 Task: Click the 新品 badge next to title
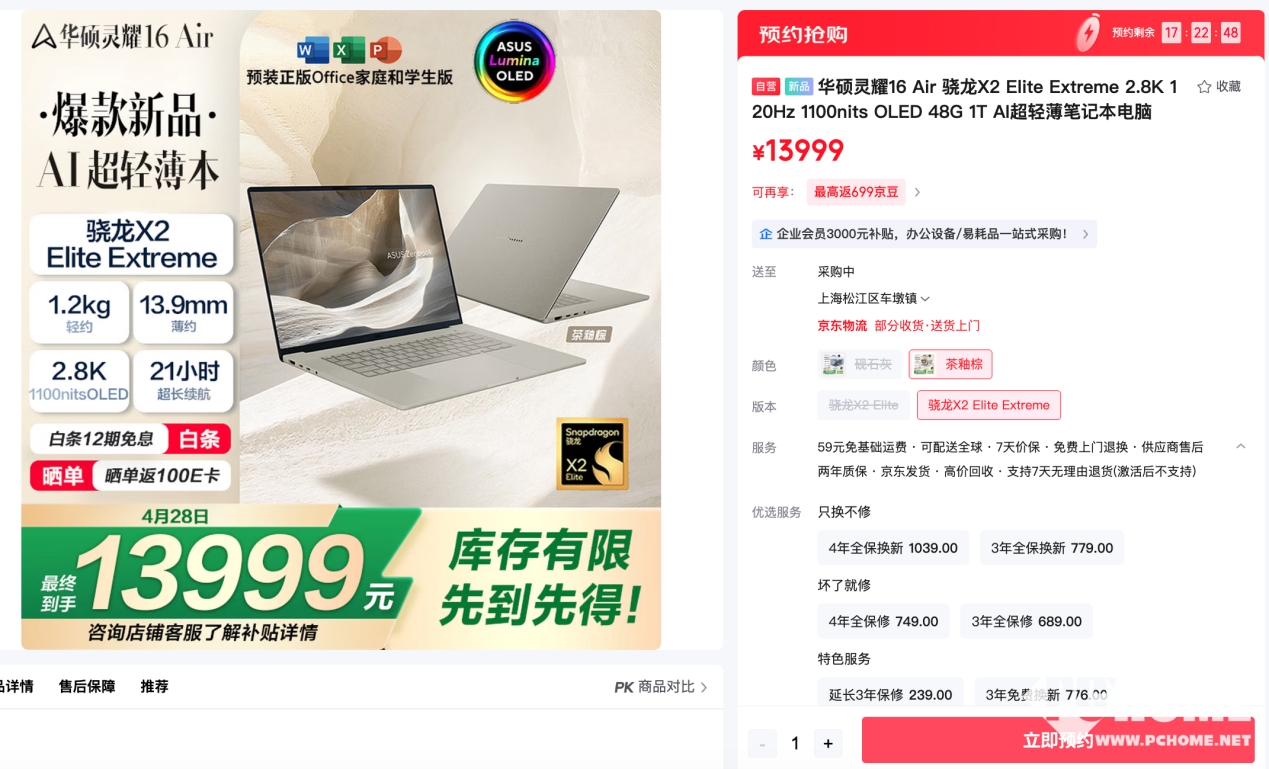click(798, 87)
